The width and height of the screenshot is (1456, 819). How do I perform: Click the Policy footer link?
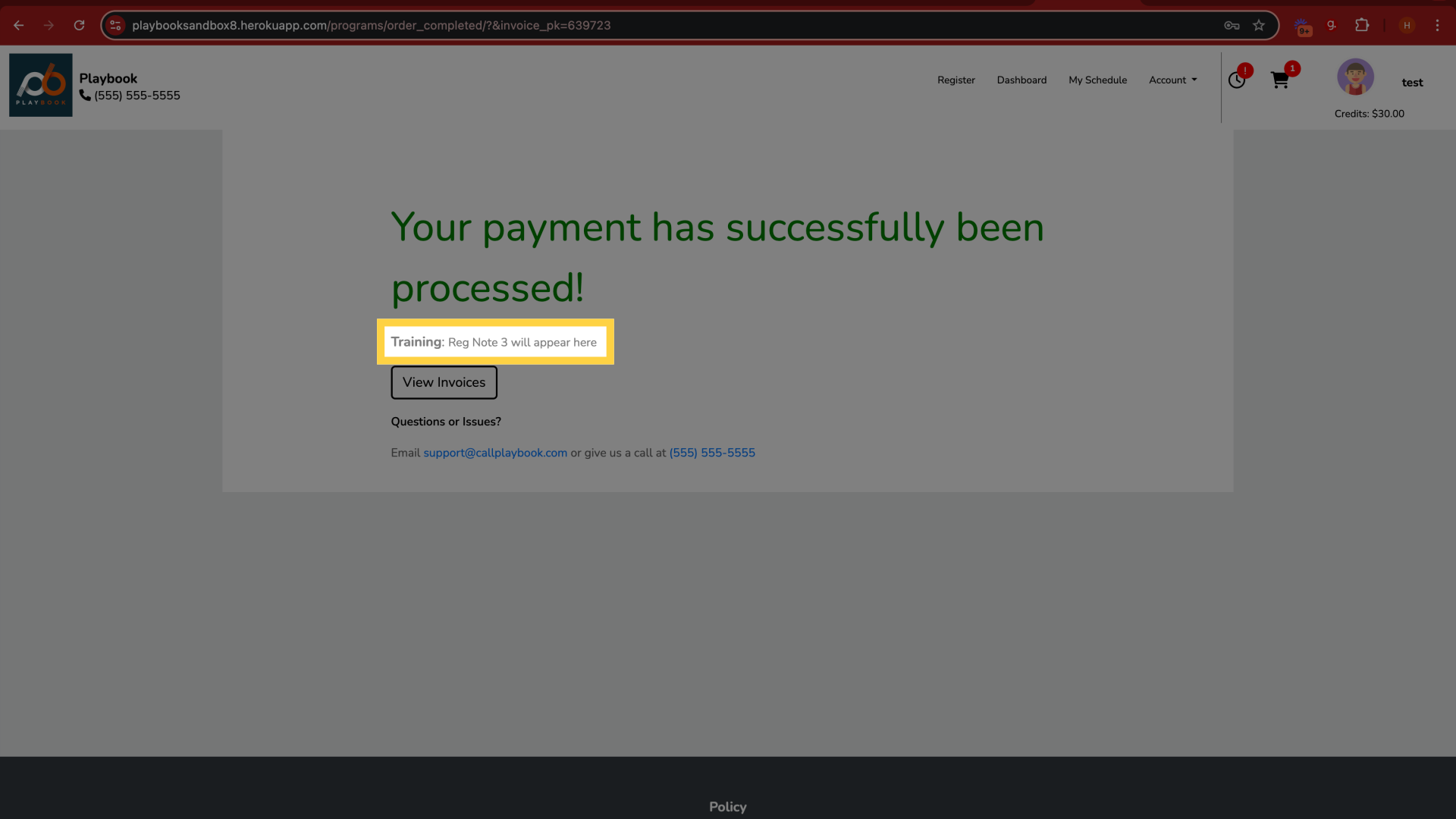(x=727, y=806)
